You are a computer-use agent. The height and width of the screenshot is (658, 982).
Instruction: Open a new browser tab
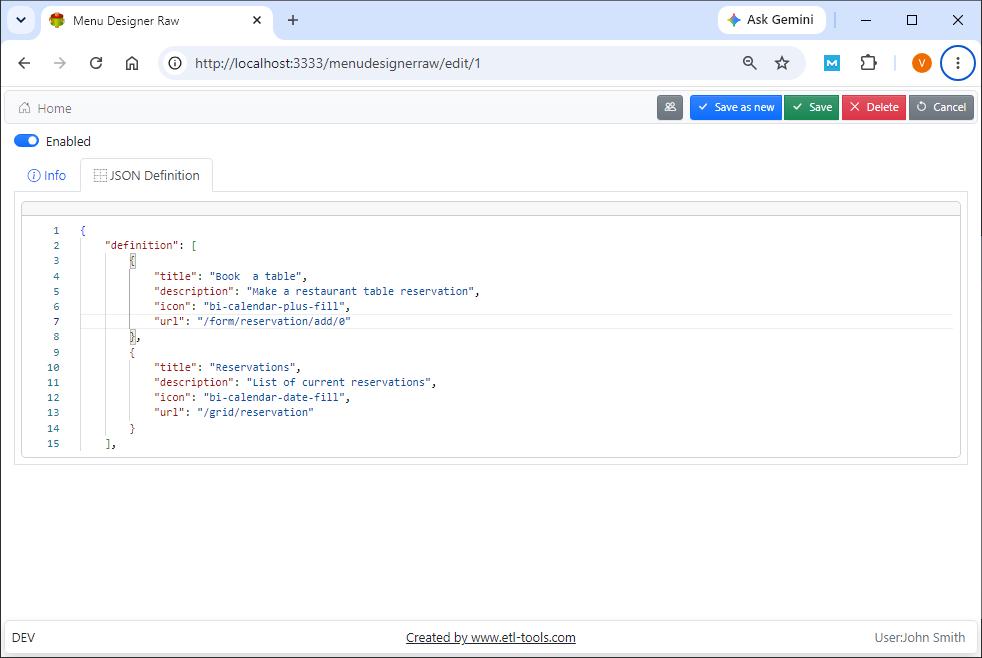point(292,20)
